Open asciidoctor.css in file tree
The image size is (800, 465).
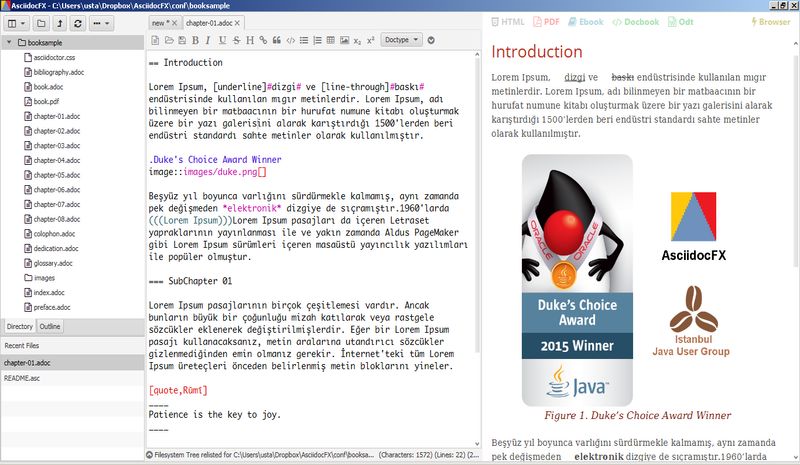click(x=54, y=58)
